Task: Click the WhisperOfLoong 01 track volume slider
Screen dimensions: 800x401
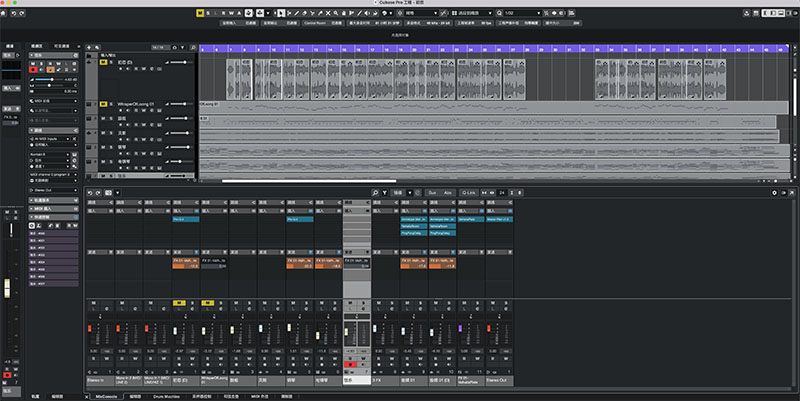Action: pos(180,104)
